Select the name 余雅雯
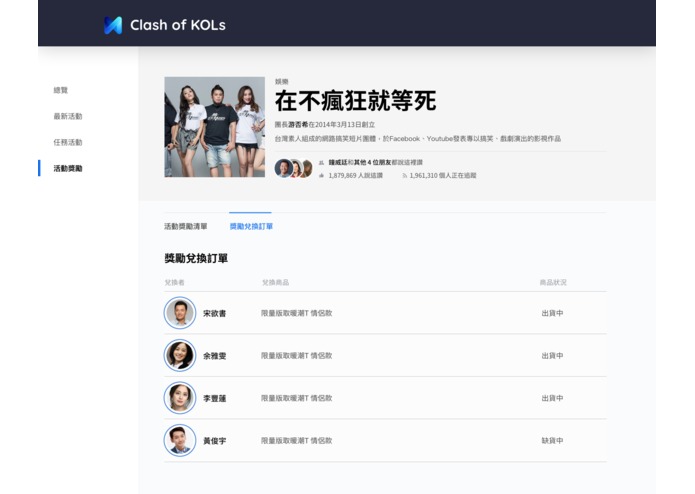Viewport: 695px width, 494px height. (x=215, y=356)
